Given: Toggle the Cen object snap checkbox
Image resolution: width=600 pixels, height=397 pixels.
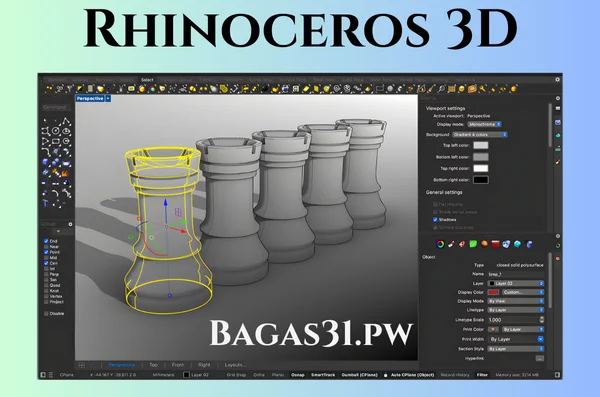Looking at the screenshot, I should click(x=46, y=263).
